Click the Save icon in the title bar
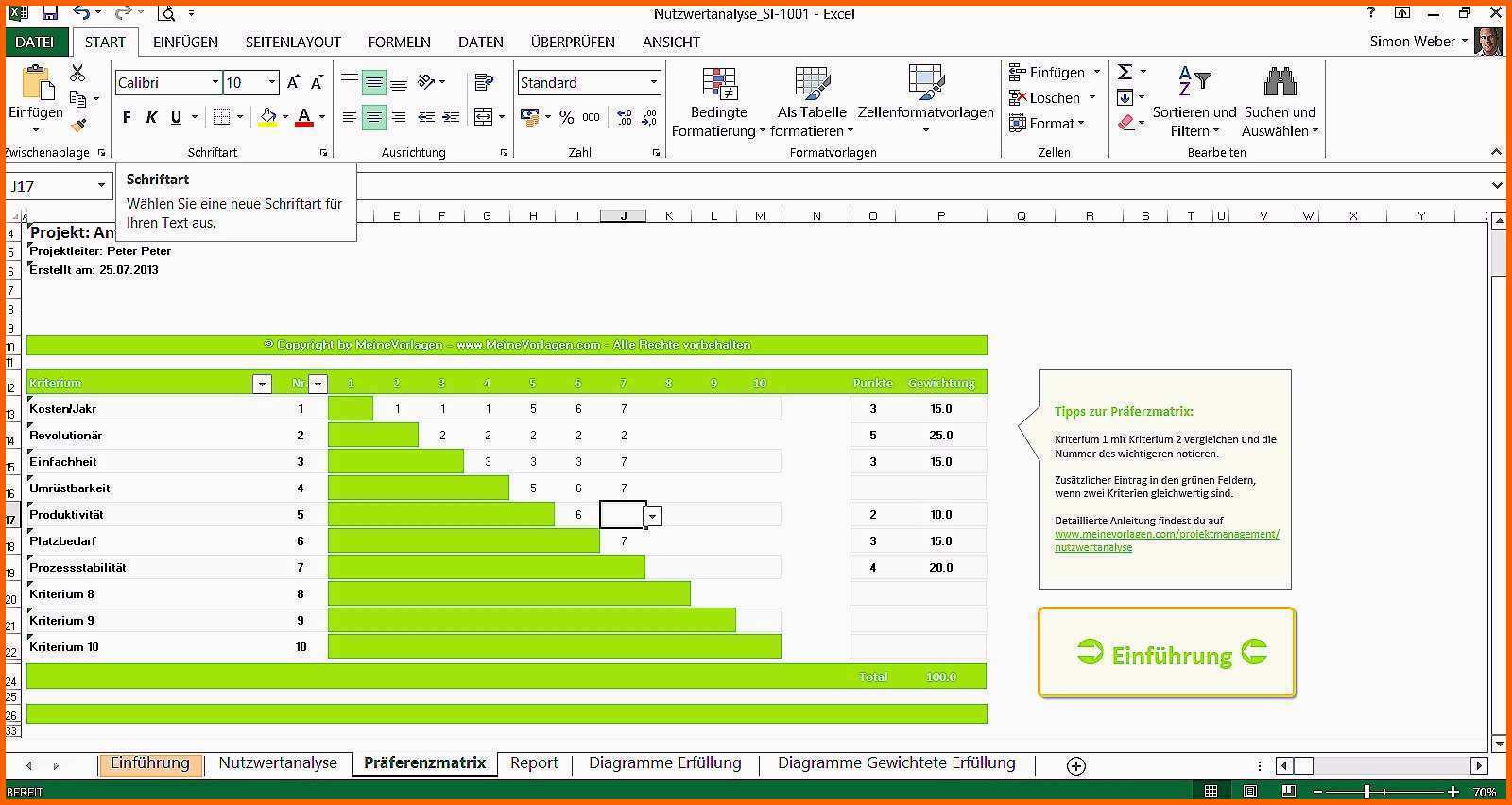This screenshot has width=1512, height=805. pos(50,13)
